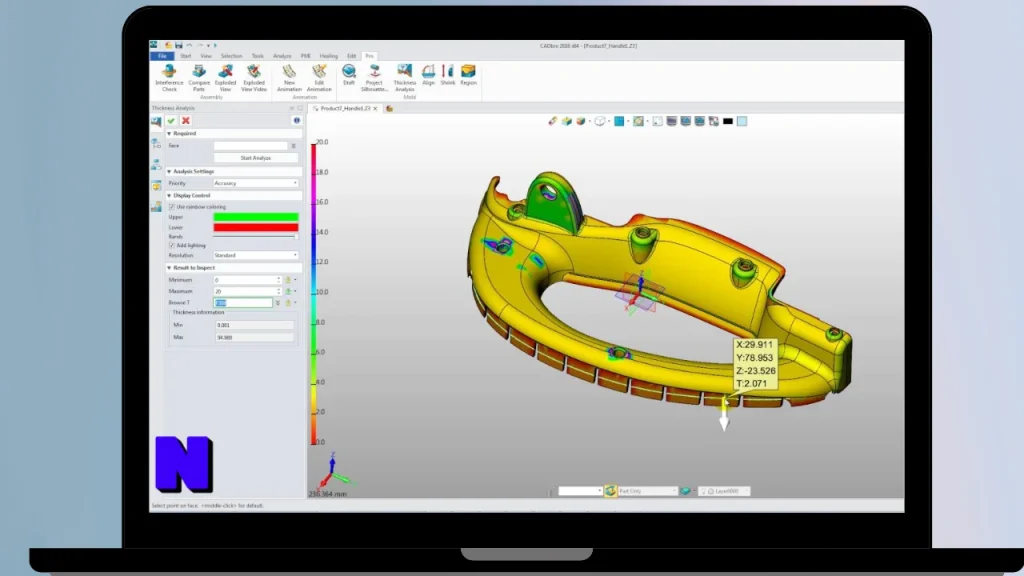Image resolution: width=1024 pixels, height=576 pixels.
Task: Open the Exploded View tool
Action: point(225,78)
